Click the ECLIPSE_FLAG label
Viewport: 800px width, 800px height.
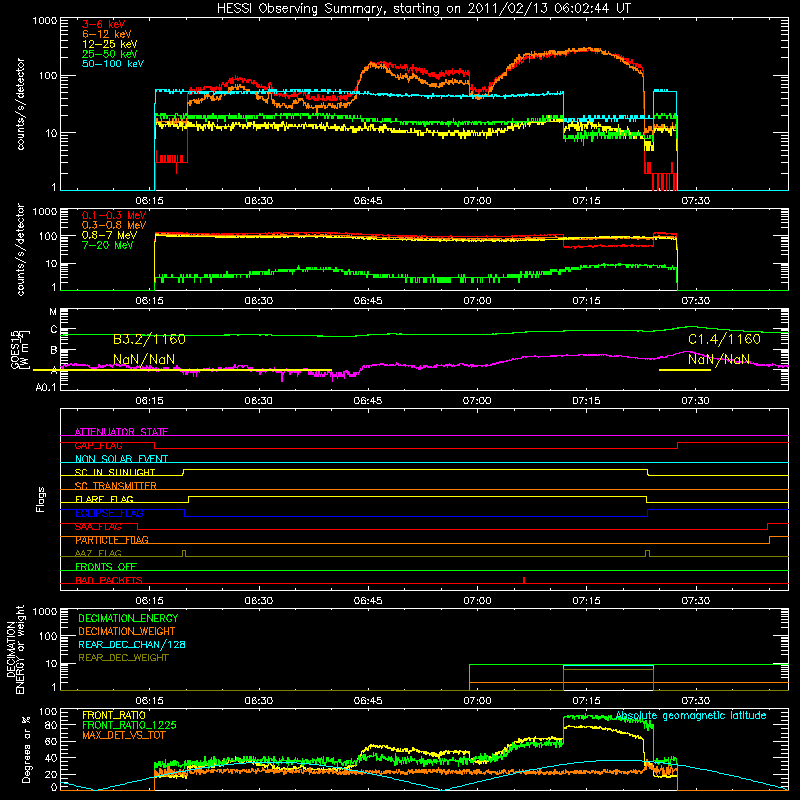coord(109,513)
